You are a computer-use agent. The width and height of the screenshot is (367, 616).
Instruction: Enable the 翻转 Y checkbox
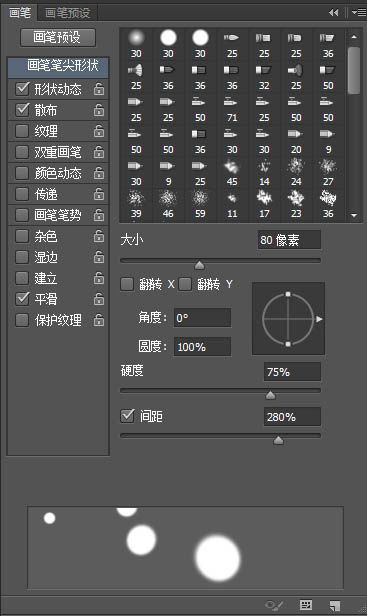(x=185, y=284)
